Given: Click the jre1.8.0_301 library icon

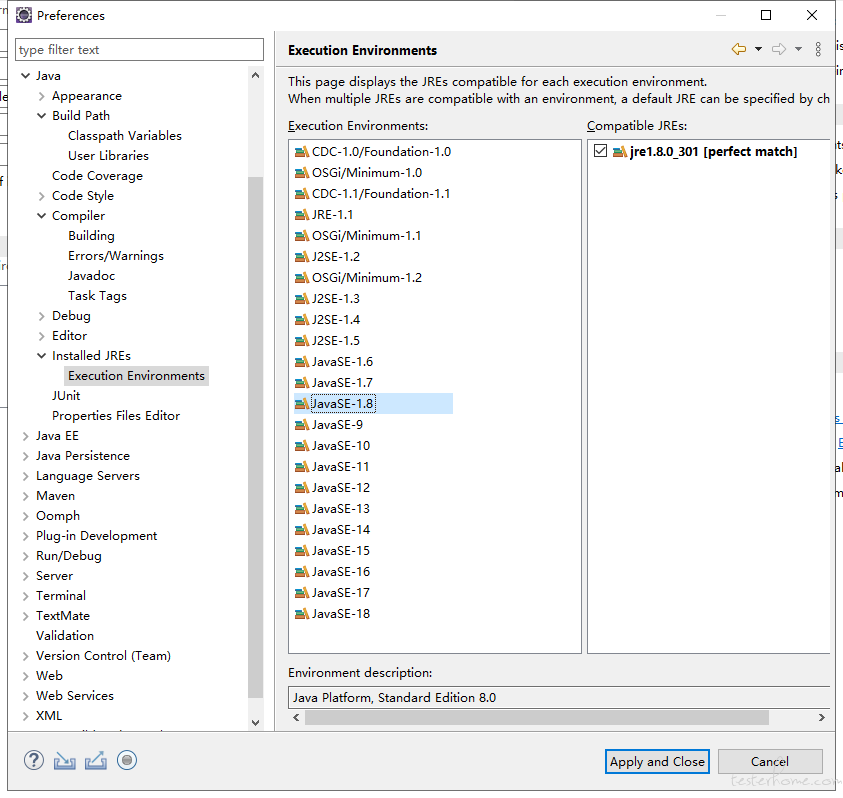Looking at the screenshot, I should point(620,152).
